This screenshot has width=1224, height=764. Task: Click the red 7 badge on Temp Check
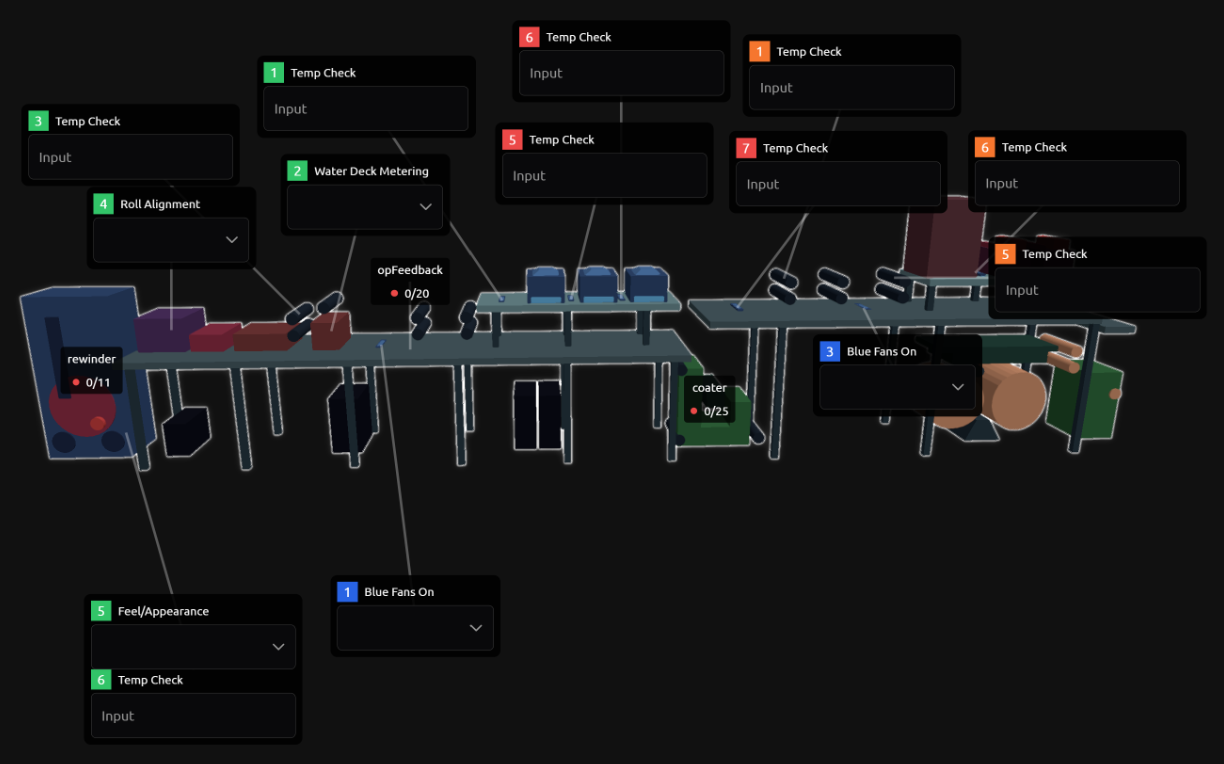coord(744,147)
